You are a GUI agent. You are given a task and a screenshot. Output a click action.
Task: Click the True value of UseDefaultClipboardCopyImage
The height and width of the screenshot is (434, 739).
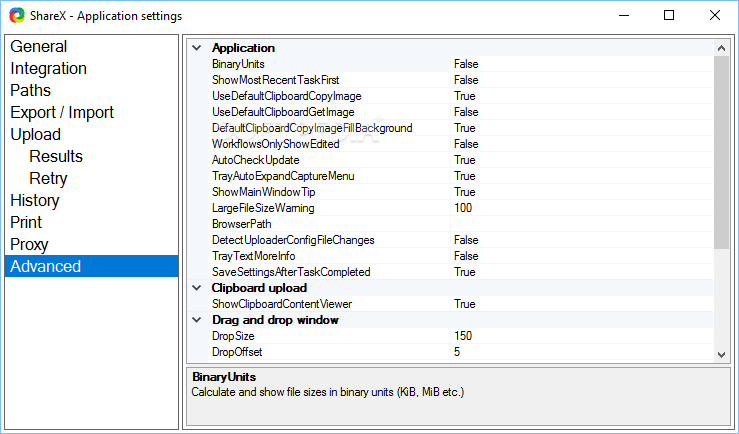coord(465,96)
